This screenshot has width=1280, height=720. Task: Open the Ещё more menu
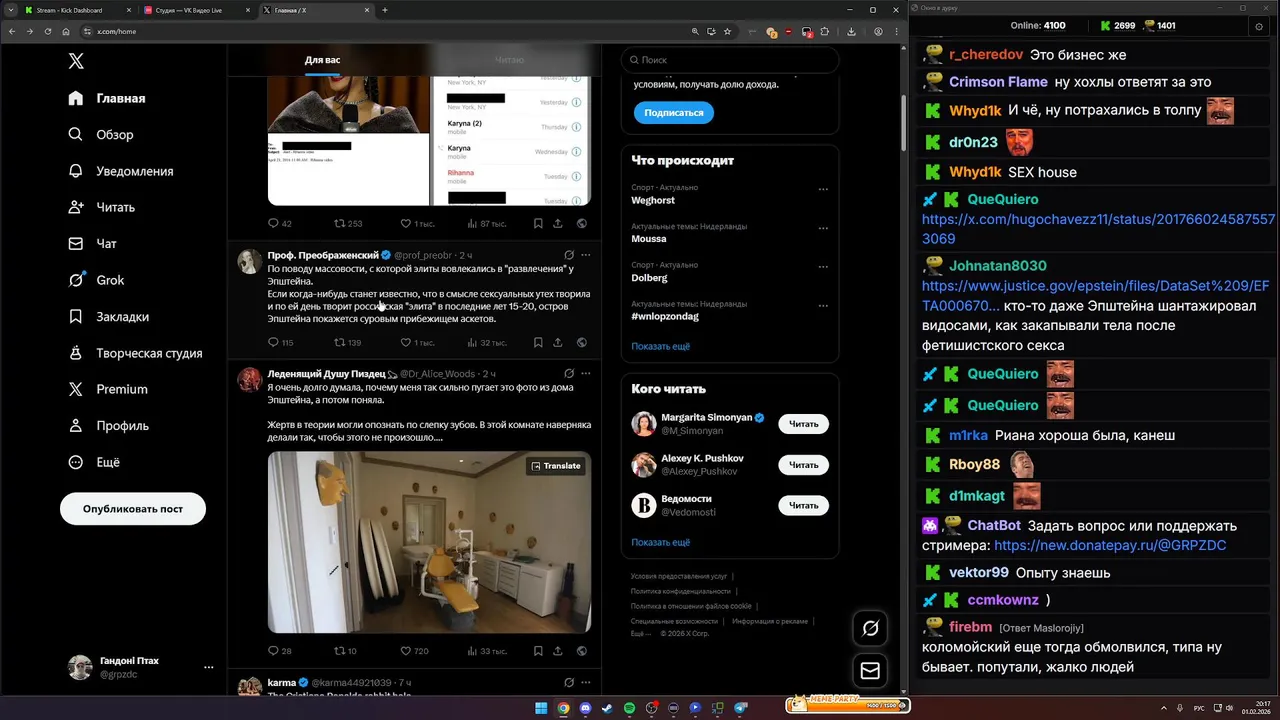pos(93,462)
